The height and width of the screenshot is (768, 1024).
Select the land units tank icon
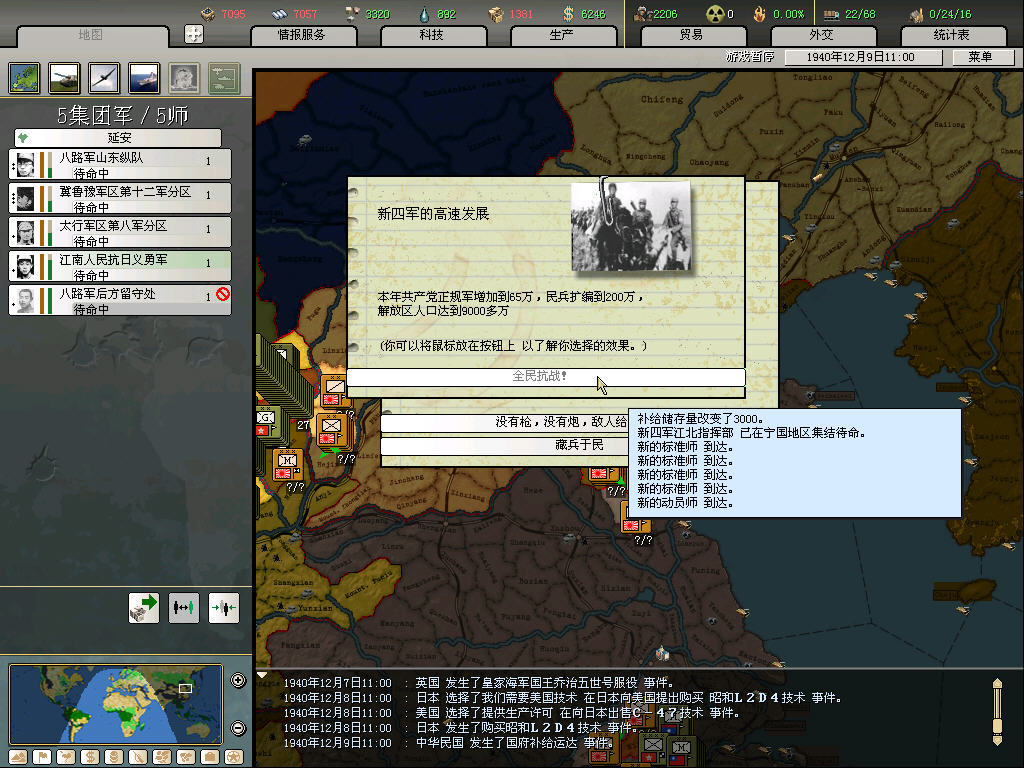pyautogui.click(x=64, y=77)
